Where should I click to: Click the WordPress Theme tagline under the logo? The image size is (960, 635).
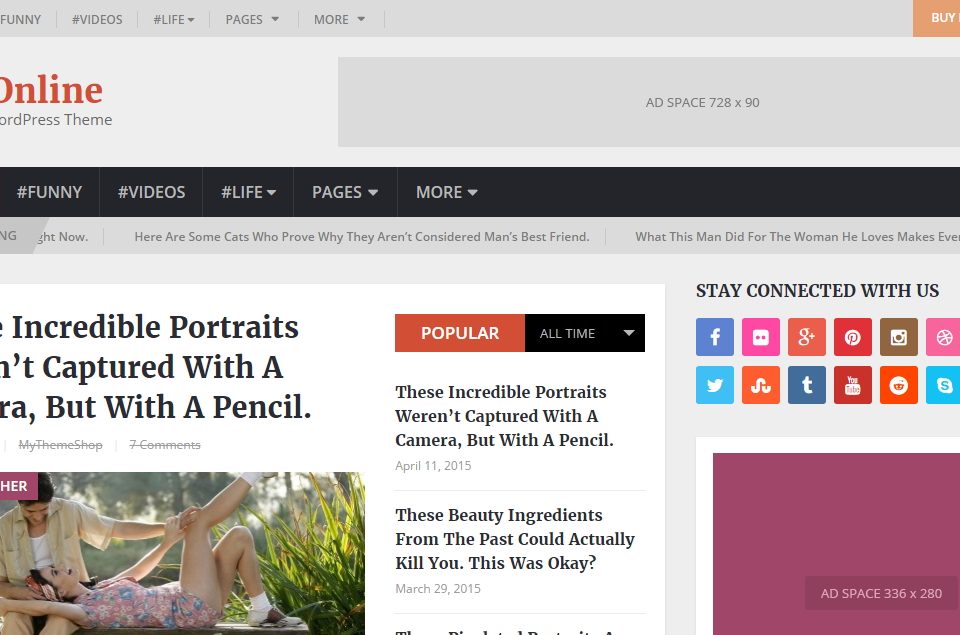coord(56,119)
